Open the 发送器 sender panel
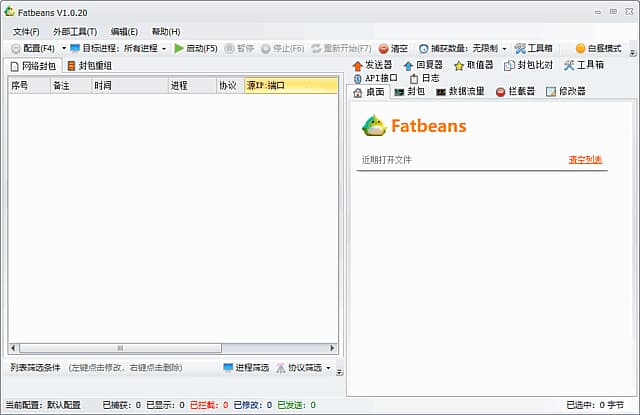Viewport: 640px width, 415px height. click(372, 65)
